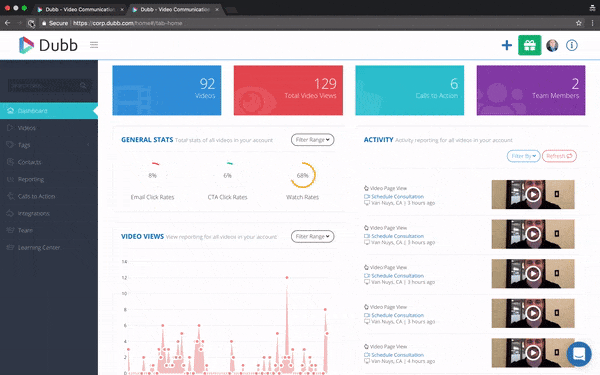
Task: Close the second Dubb browser tab
Action: click(217, 9)
